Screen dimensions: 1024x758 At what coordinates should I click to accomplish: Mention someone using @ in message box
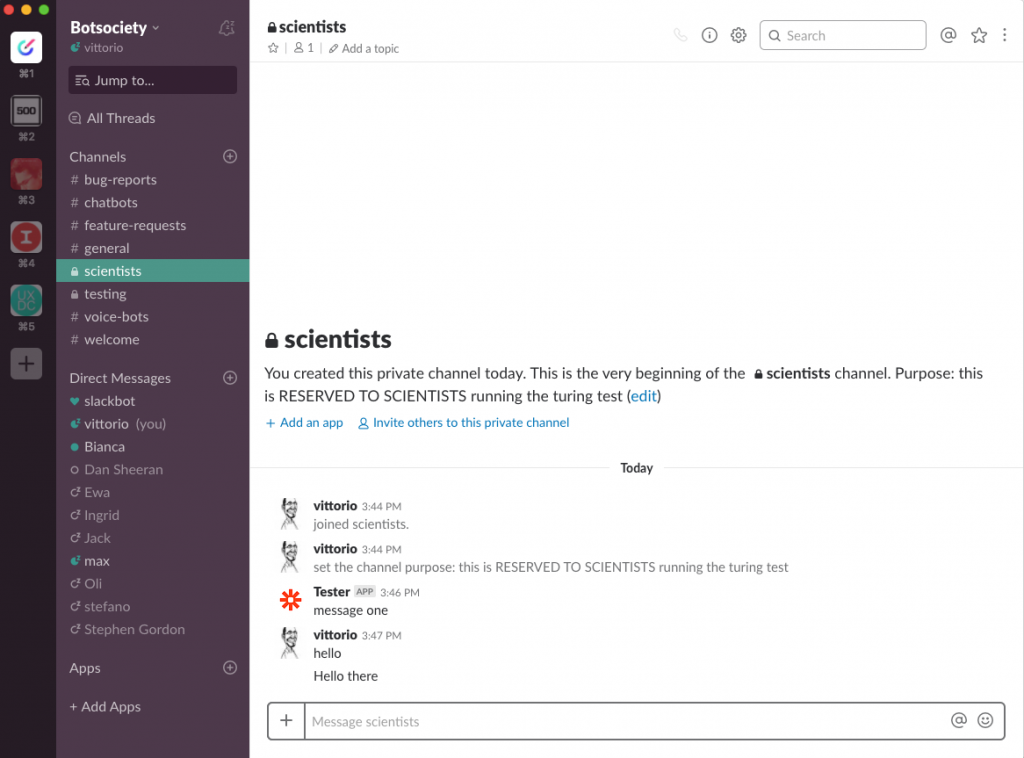(958, 720)
